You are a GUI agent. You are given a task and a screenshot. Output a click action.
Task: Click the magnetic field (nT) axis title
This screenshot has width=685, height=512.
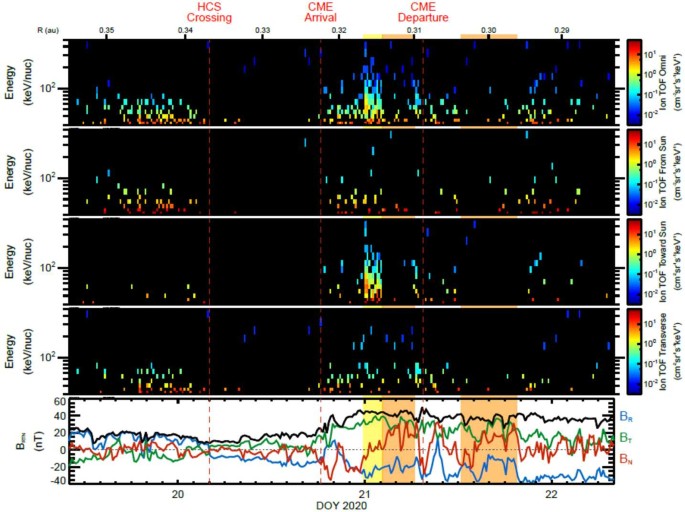(x=30, y=441)
